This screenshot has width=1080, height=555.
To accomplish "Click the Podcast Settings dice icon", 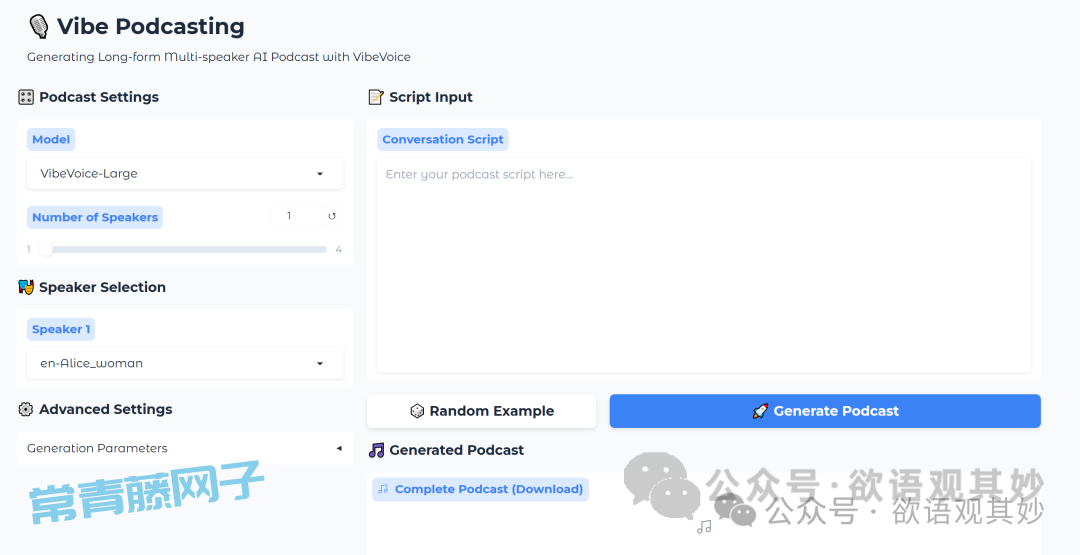I will [26, 97].
